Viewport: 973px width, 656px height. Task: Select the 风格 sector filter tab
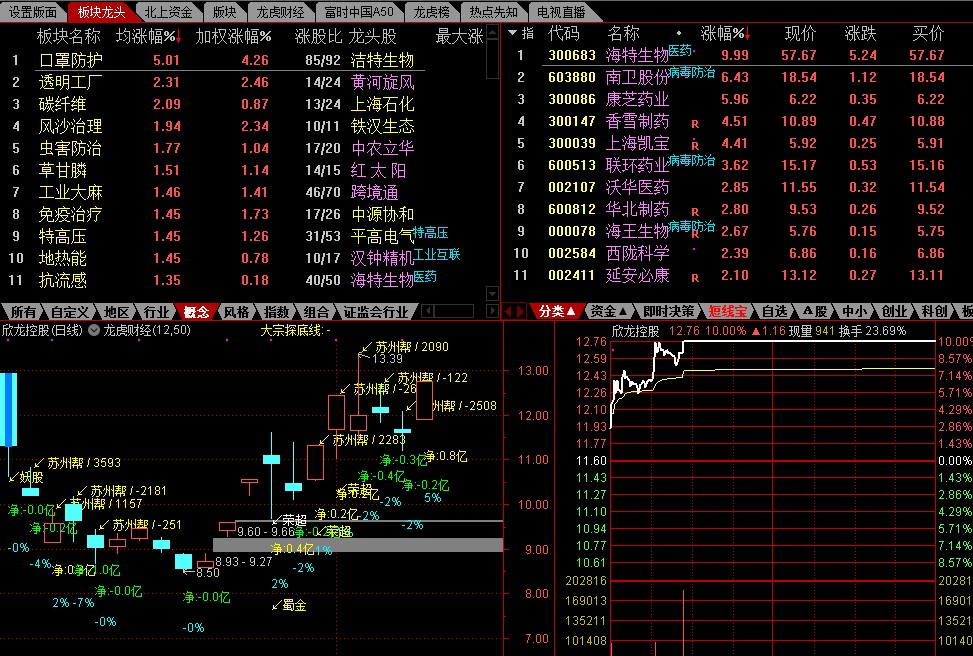click(236, 312)
